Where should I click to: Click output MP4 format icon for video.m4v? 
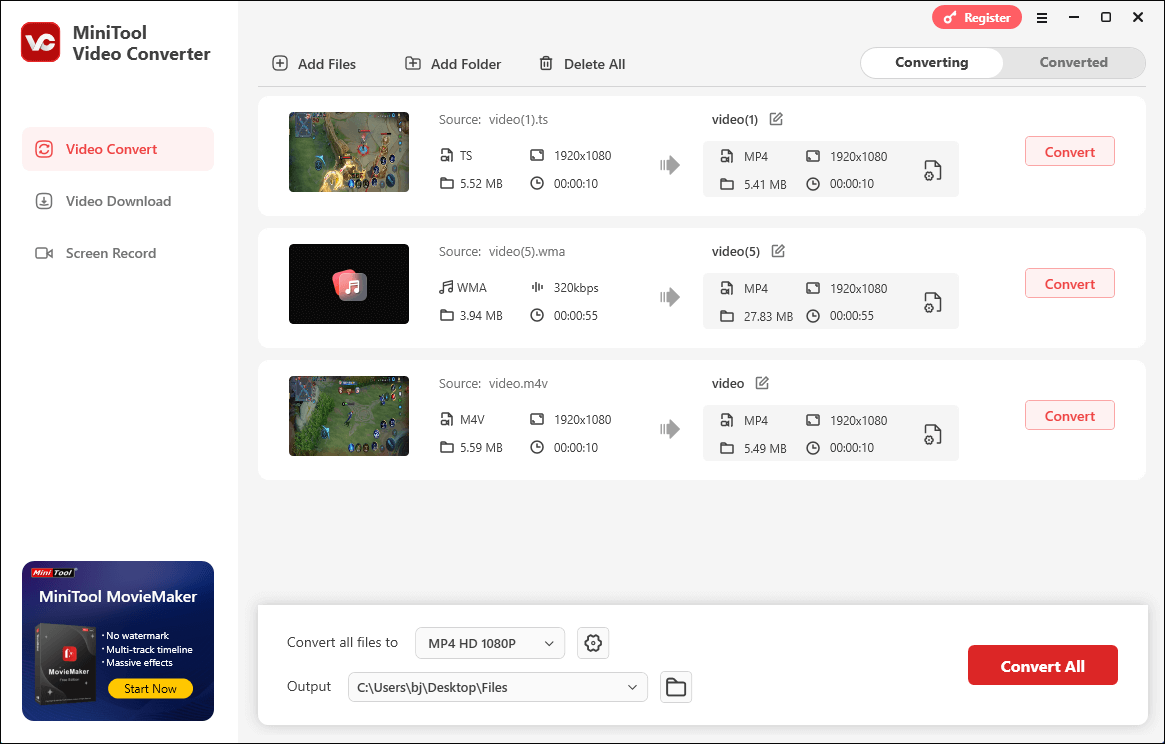coord(727,420)
